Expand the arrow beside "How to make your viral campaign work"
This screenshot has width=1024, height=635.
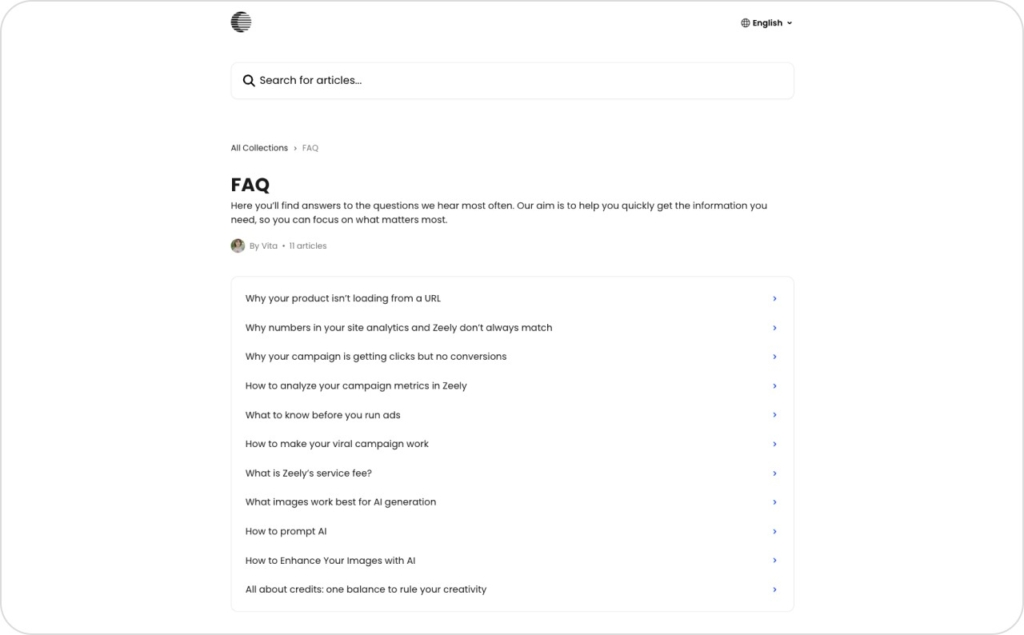coord(774,444)
